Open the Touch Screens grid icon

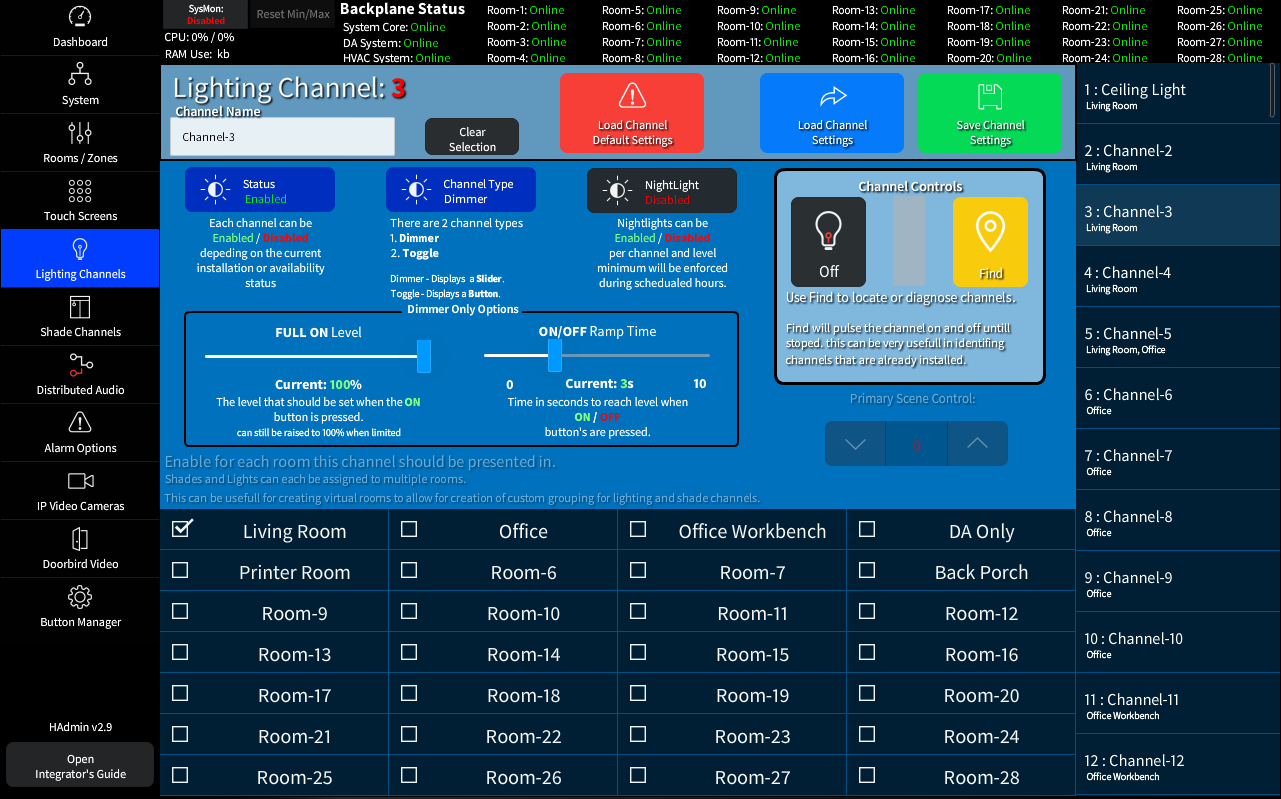[80, 191]
